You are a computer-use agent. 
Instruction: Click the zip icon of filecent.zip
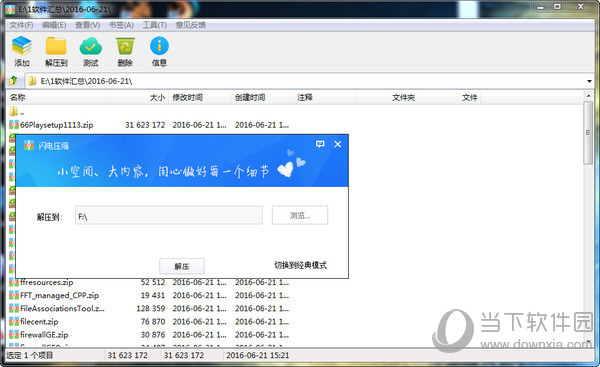[14, 321]
